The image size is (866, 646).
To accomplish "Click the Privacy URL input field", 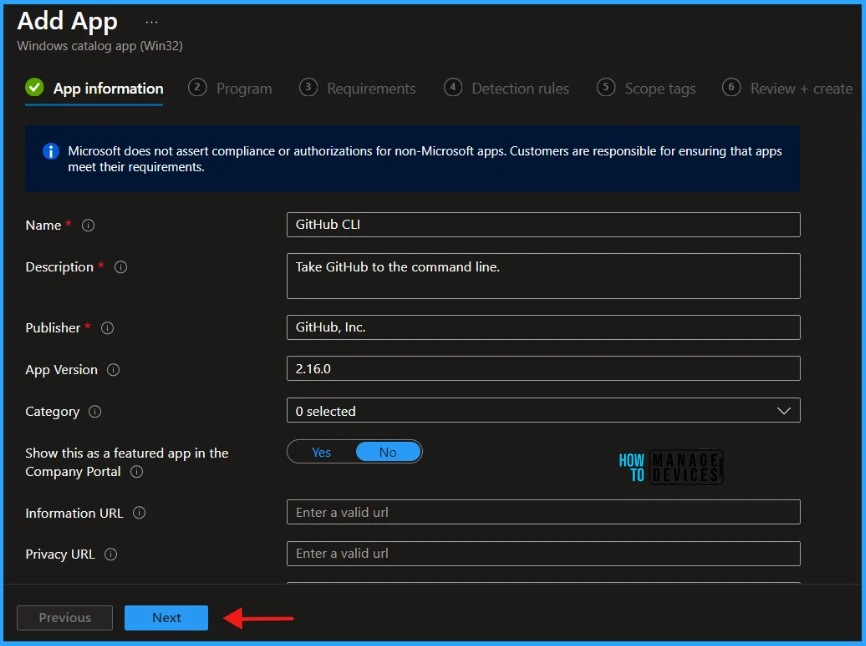I will (543, 553).
